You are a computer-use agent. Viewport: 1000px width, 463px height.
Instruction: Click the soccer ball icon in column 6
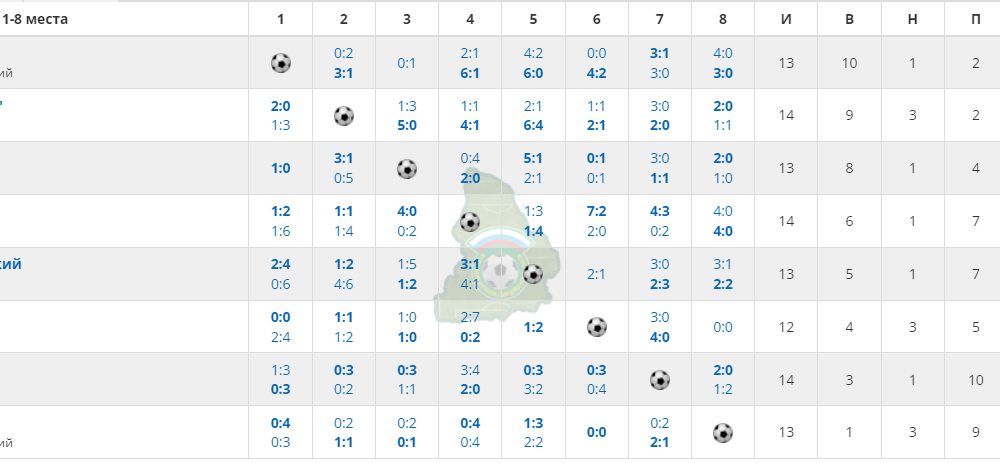coord(596,327)
